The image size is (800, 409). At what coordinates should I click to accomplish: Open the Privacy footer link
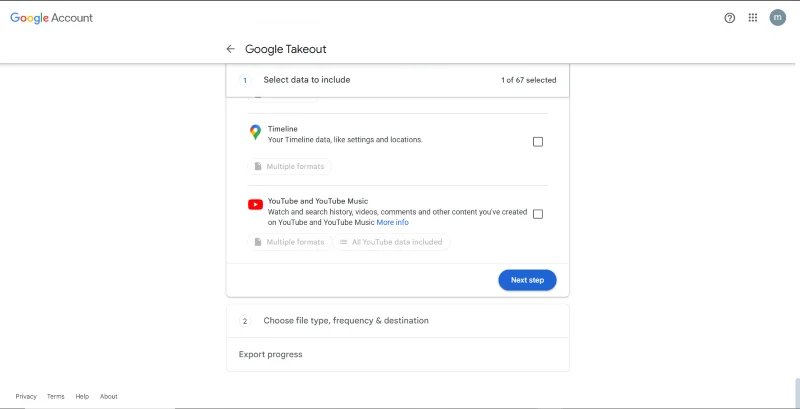click(26, 396)
